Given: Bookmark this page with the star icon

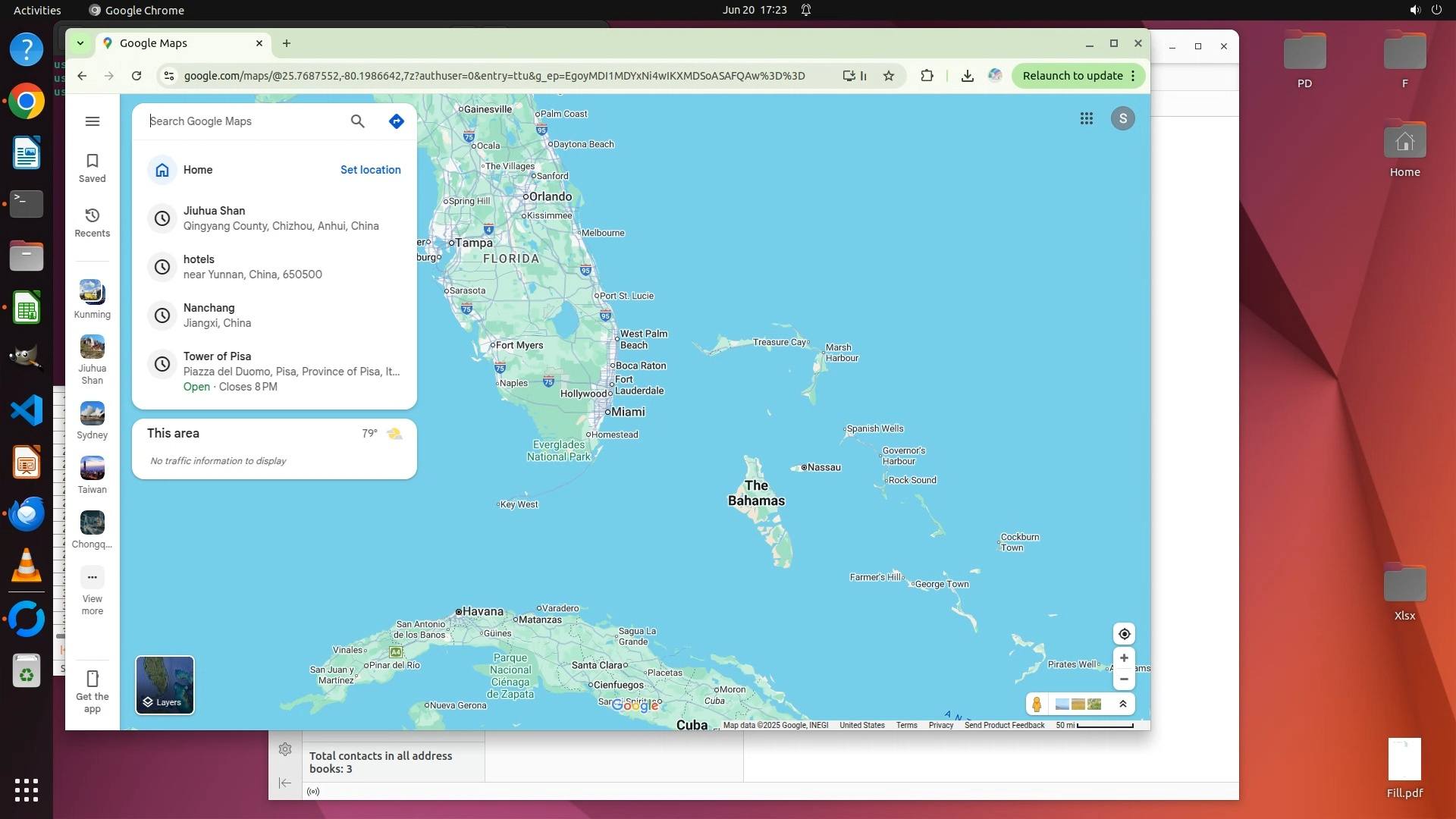Looking at the screenshot, I should 889,76.
